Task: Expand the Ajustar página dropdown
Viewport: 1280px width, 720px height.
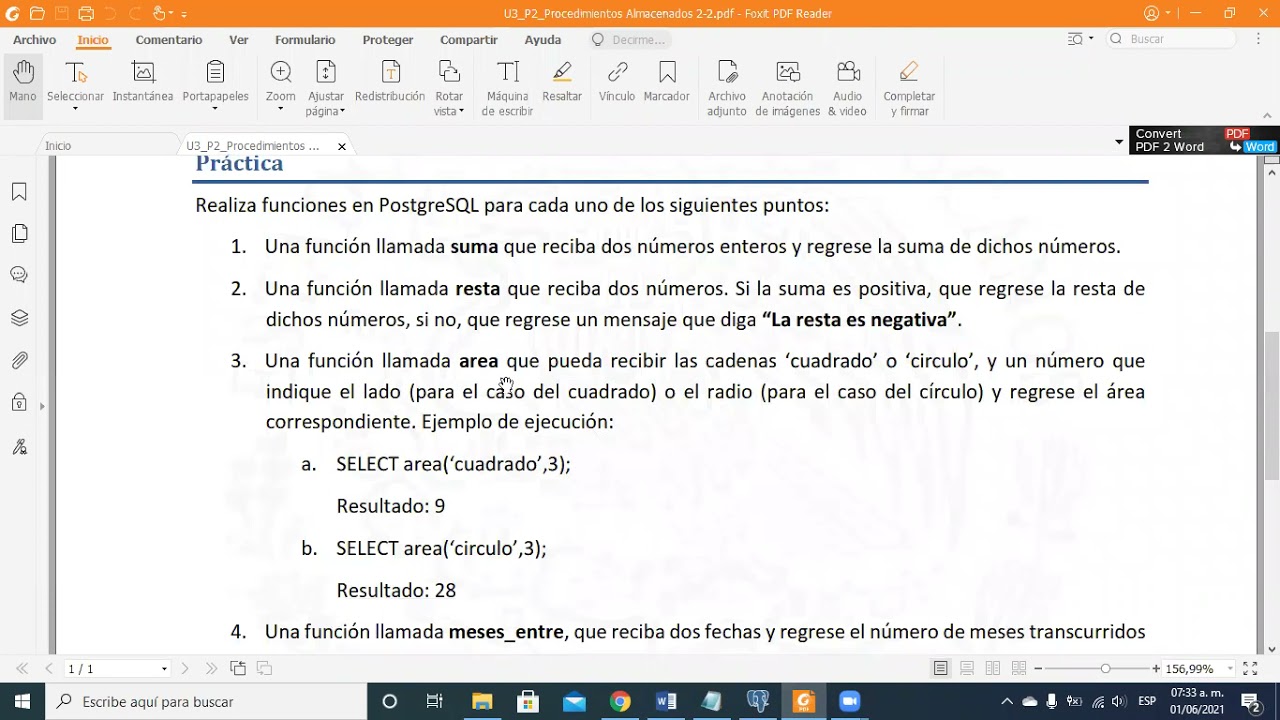Action: click(x=342, y=112)
